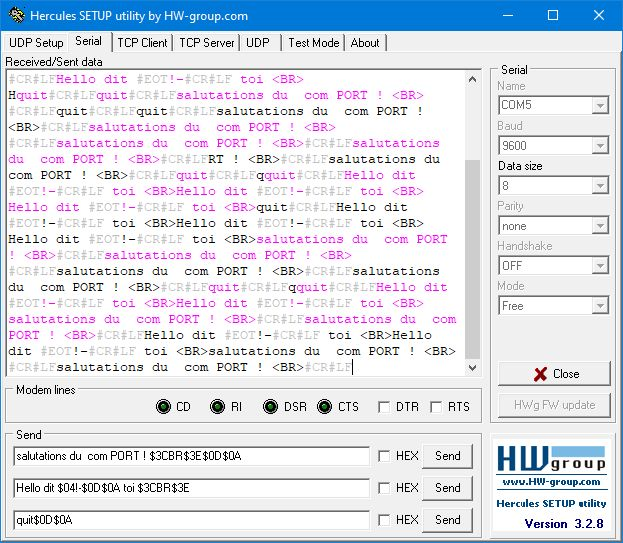Viewport: 623px width, 543px height.
Task: Tick HEX checkbox for the quit command line
Action: pyautogui.click(x=384, y=520)
